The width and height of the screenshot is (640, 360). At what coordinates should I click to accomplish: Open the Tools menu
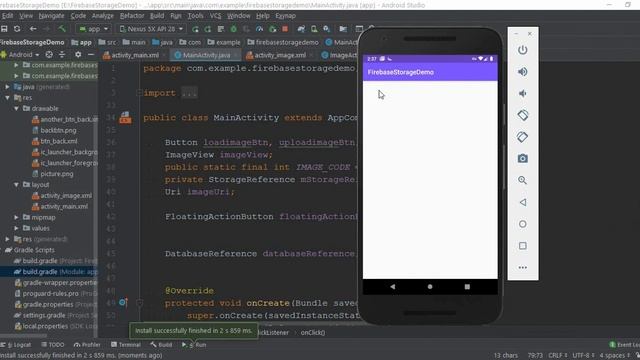196,16
